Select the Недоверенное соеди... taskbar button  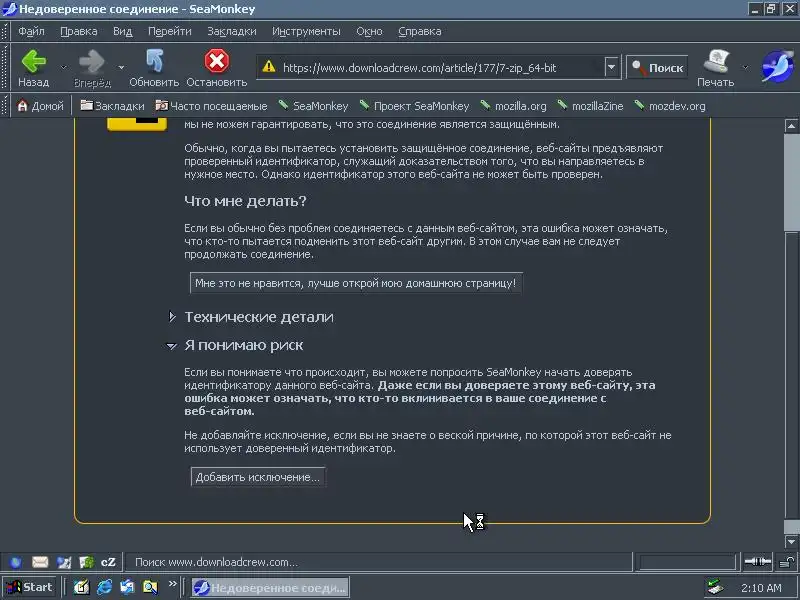tap(270, 588)
